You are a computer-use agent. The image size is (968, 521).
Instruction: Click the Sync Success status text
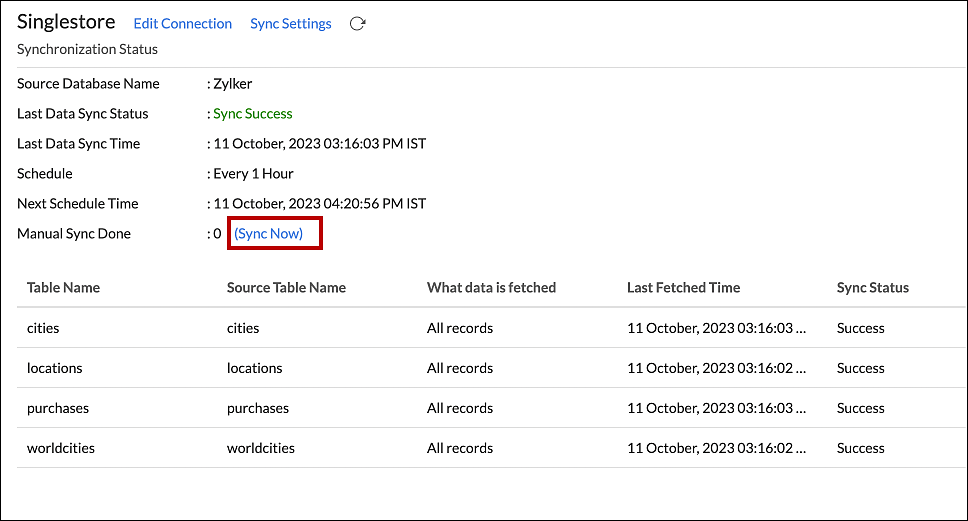click(252, 114)
